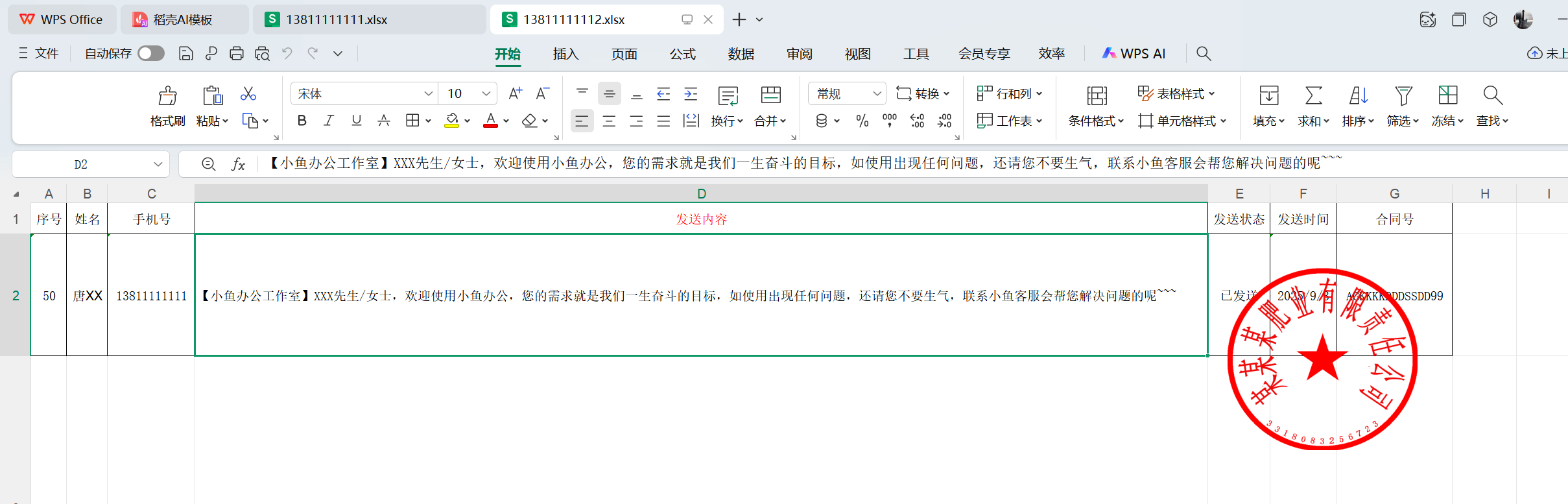
Task: Open the font size dropdown
Action: click(486, 94)
